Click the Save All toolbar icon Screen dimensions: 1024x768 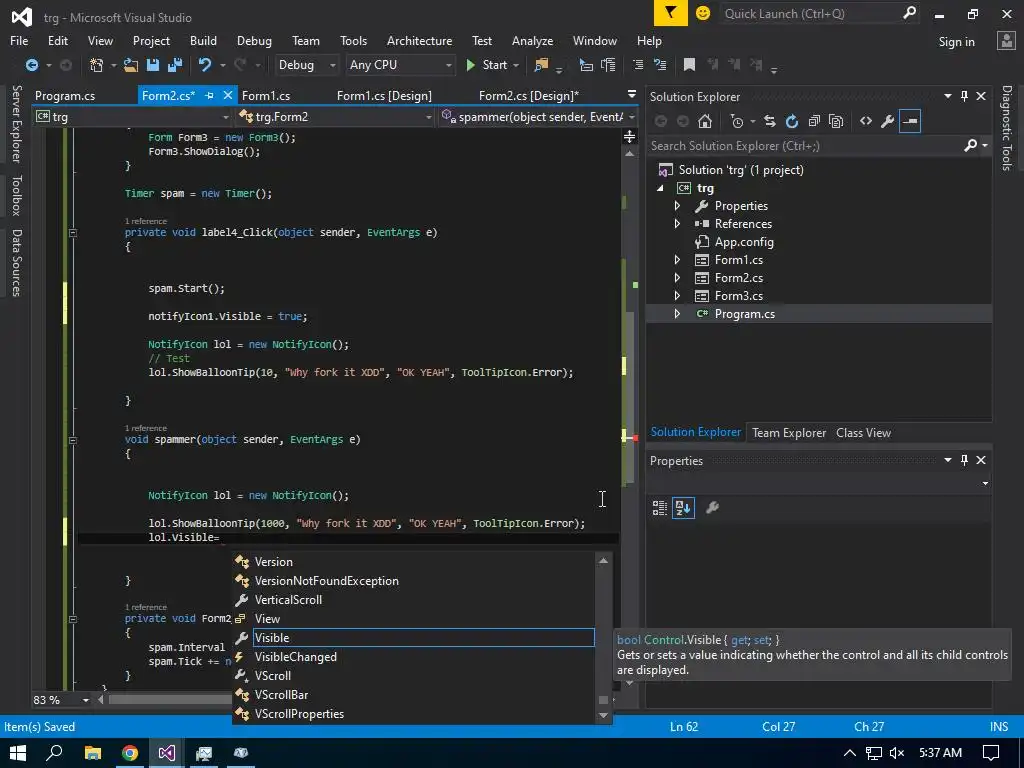(x=175, y=65)
